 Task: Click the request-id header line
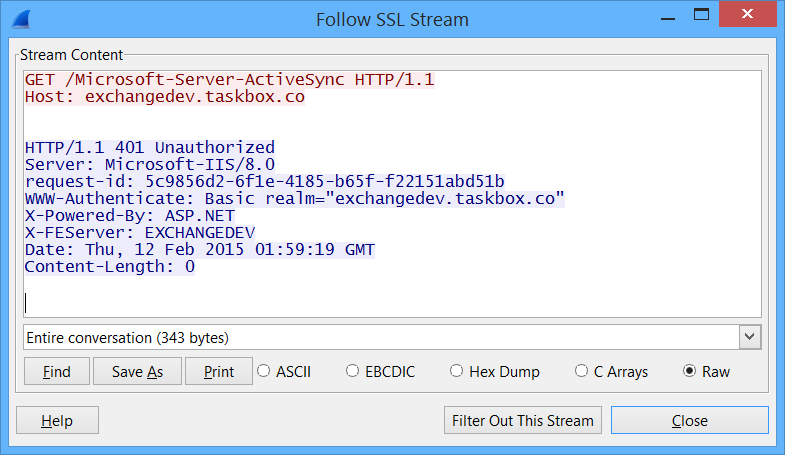tap(265, 182)
